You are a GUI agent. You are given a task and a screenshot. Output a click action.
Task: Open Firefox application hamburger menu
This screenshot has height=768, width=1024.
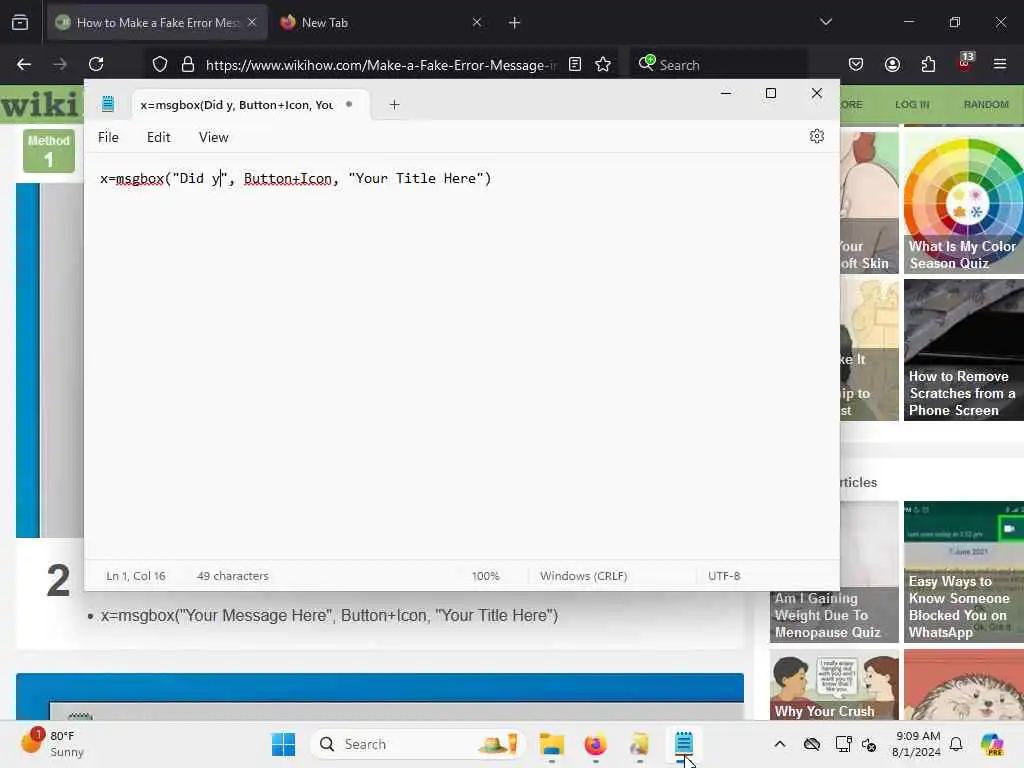coord(1000,64)
